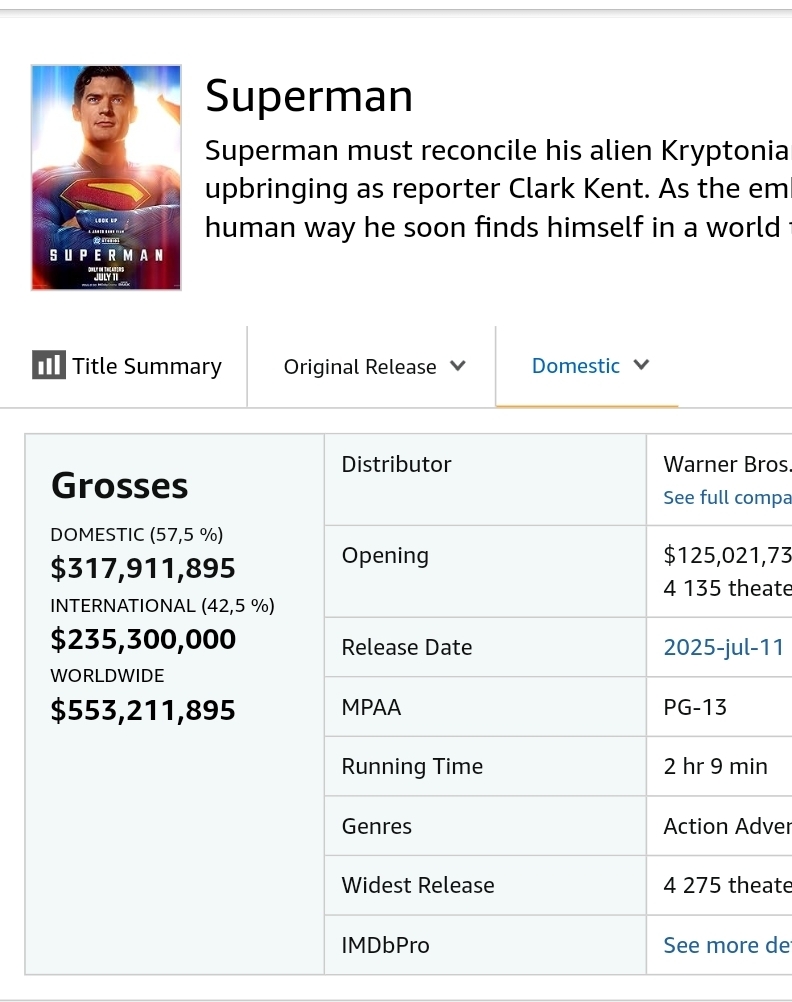Click the international gross figure $235,300,000
Screen dimensions: 792x1002
[x=143, y=640]
